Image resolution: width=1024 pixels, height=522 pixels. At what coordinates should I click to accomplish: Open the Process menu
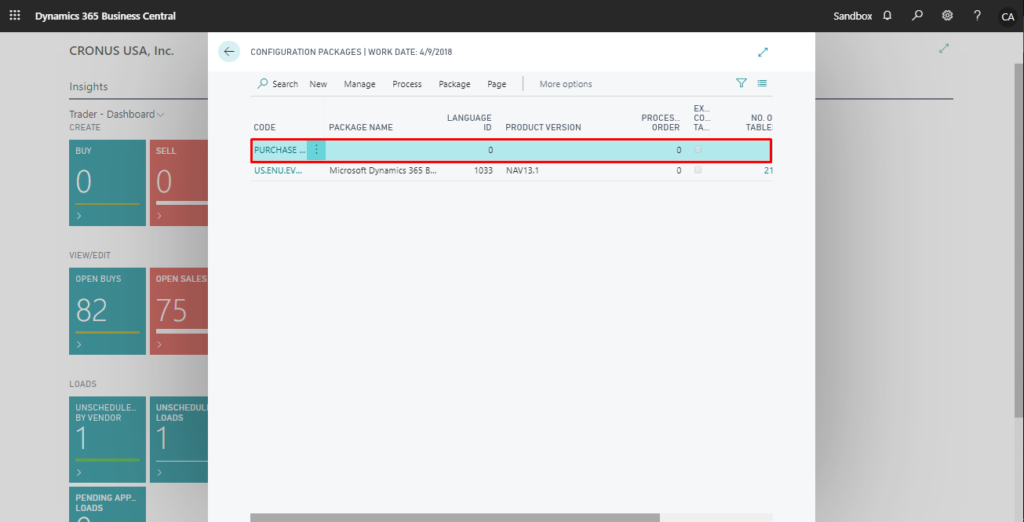click(407, 84)
